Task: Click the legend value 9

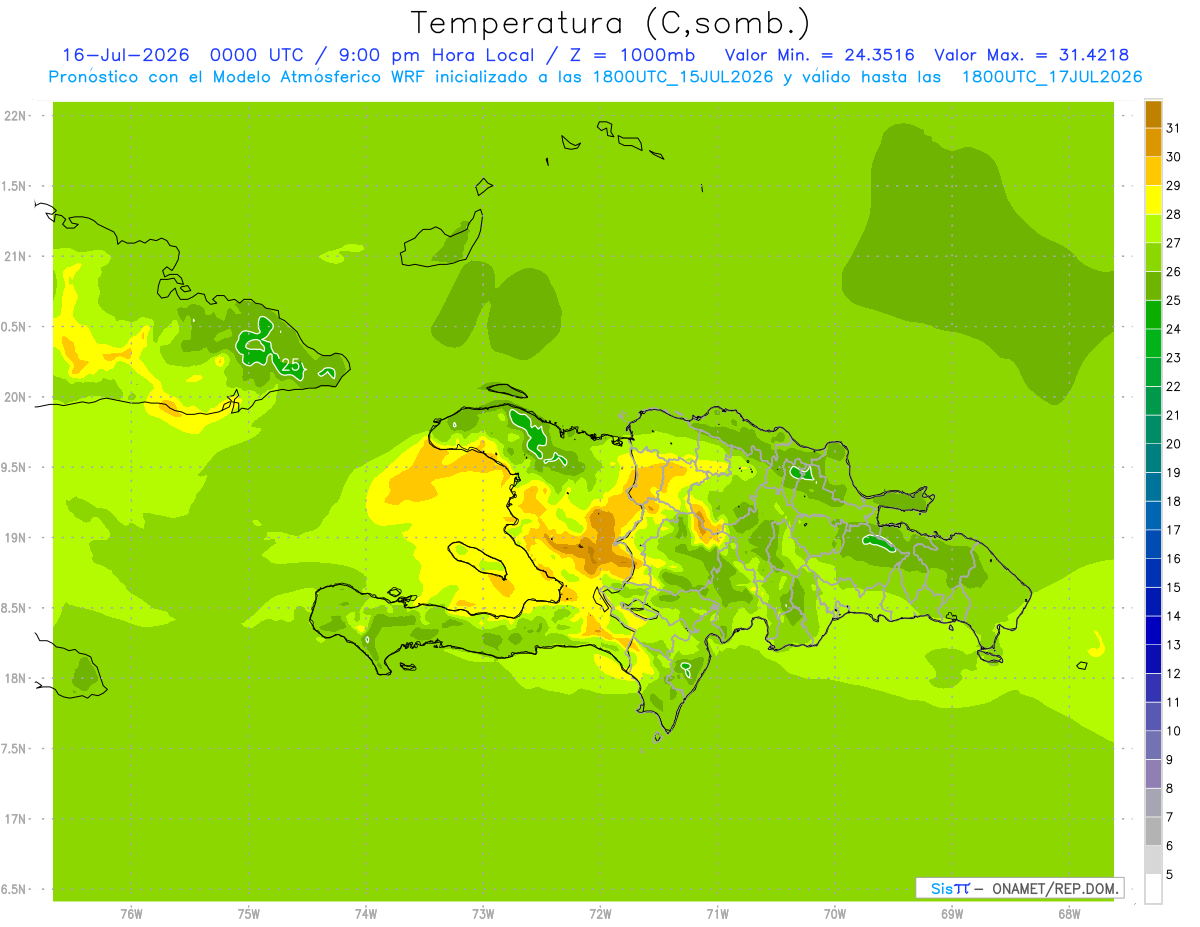Action: pyautogui.click(x=1170, y=760)
